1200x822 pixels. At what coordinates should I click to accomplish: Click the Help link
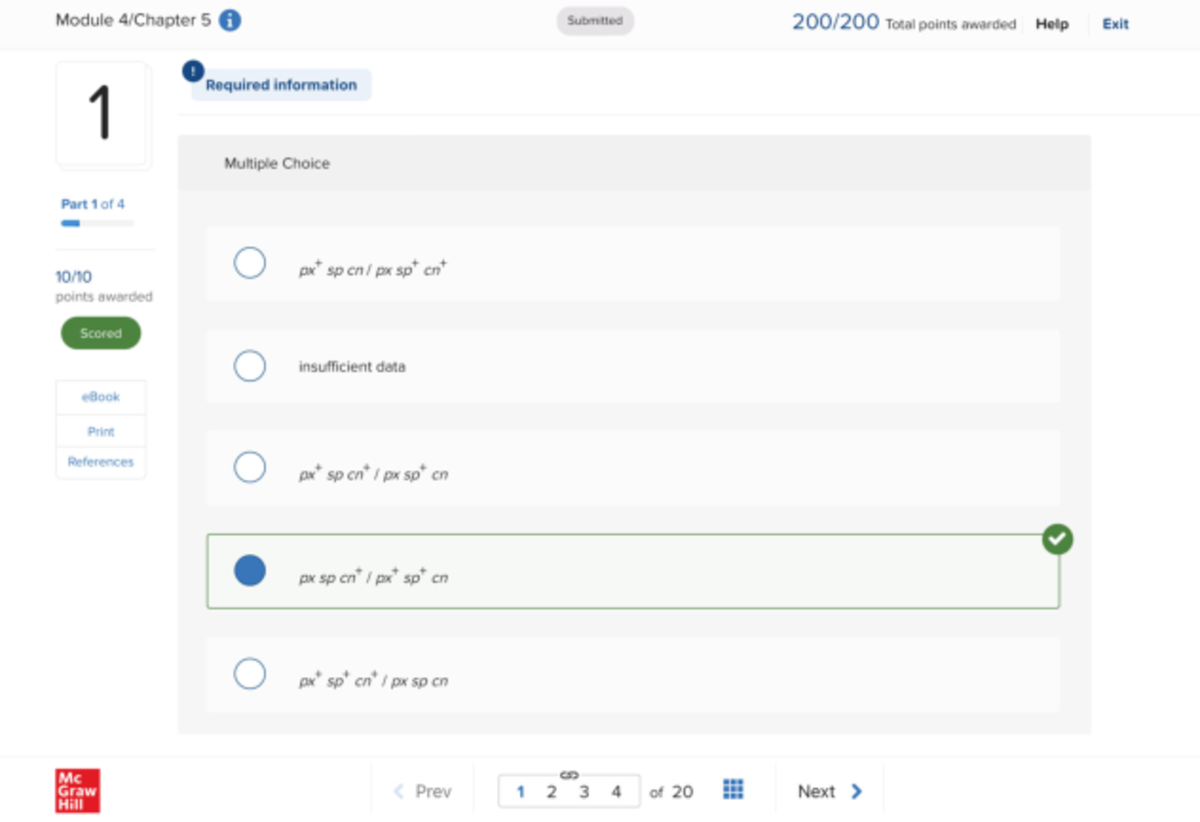[x=1051, y=24]
